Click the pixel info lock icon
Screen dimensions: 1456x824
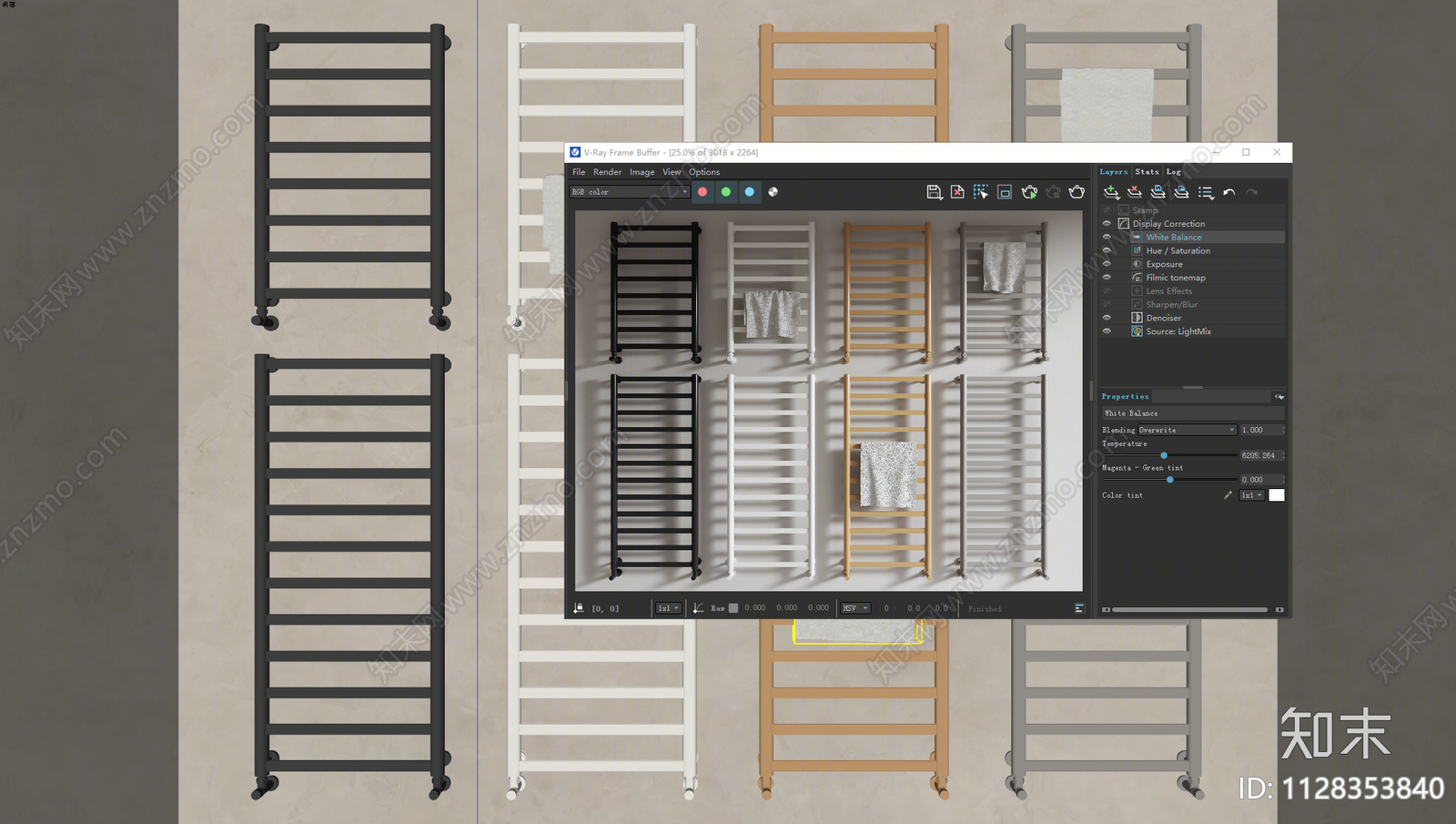point(579,608)
